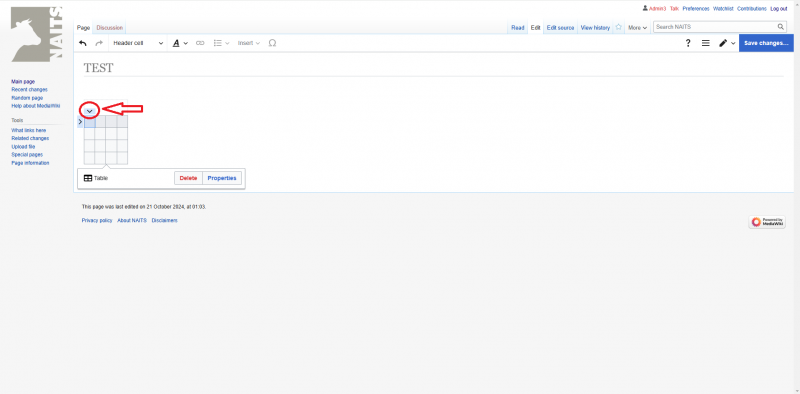
Task: Click the Table icon in the popup
Action: click(88, 178)
